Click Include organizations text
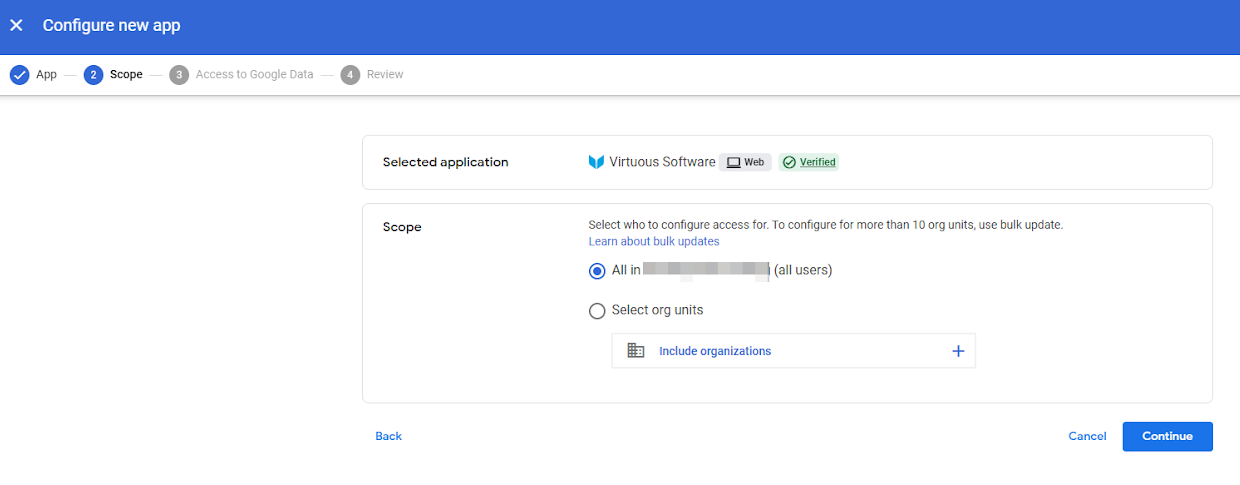 coord(715,351)
